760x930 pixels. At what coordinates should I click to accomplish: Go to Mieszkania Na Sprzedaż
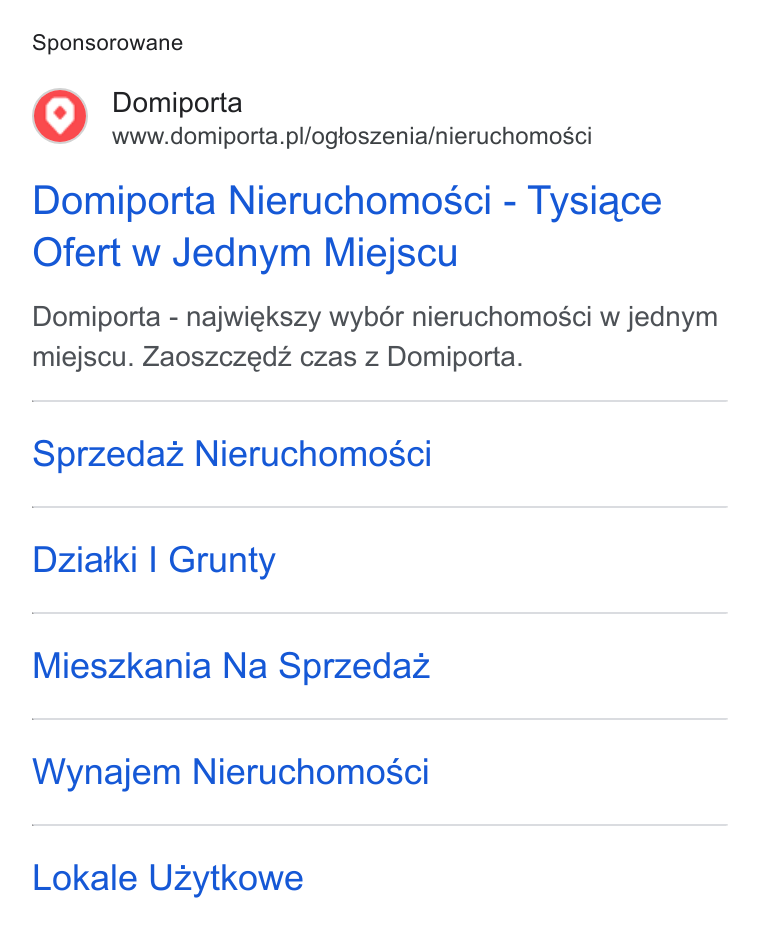(231, 666)
